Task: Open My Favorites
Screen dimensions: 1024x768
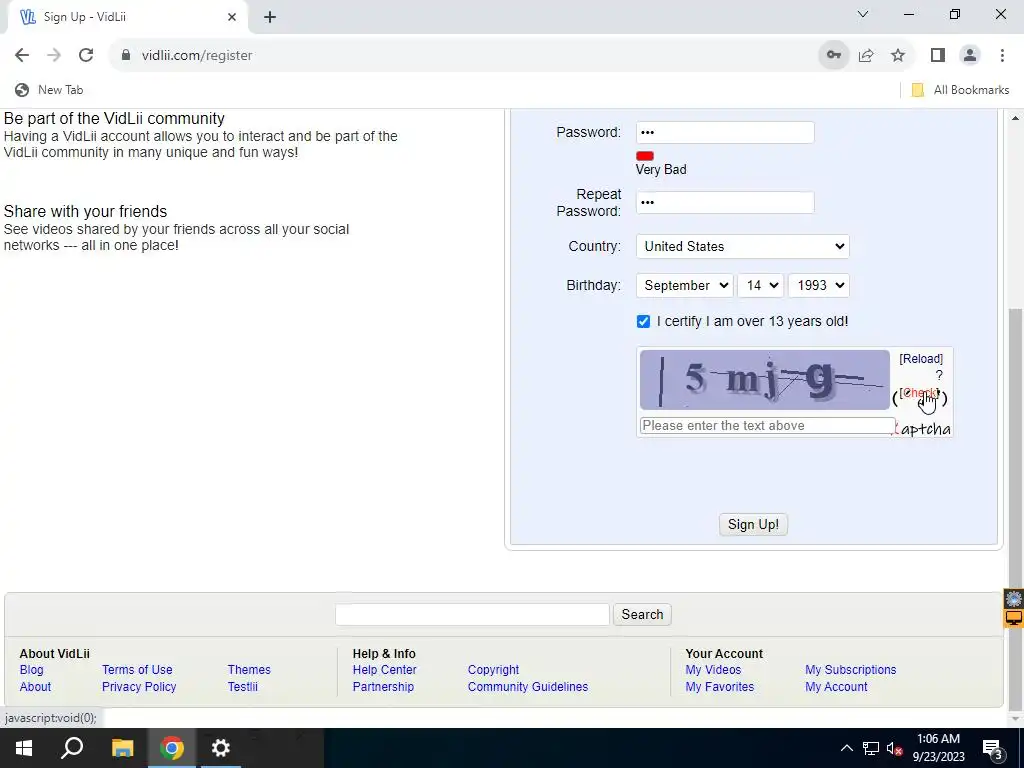Action: (x=720, y=686)
